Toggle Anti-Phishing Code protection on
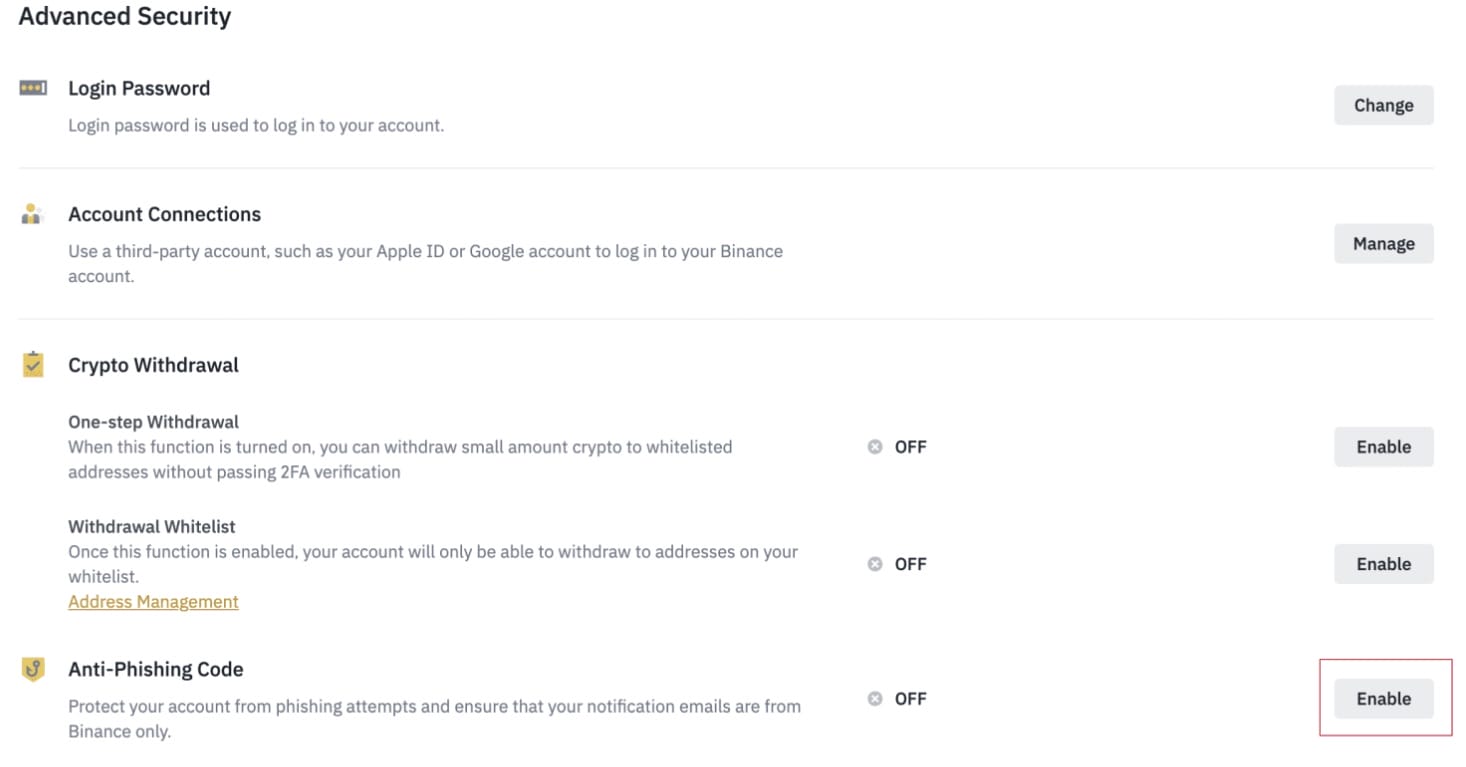This screenshot has height=767, width=1466. tap(1383, 698)
